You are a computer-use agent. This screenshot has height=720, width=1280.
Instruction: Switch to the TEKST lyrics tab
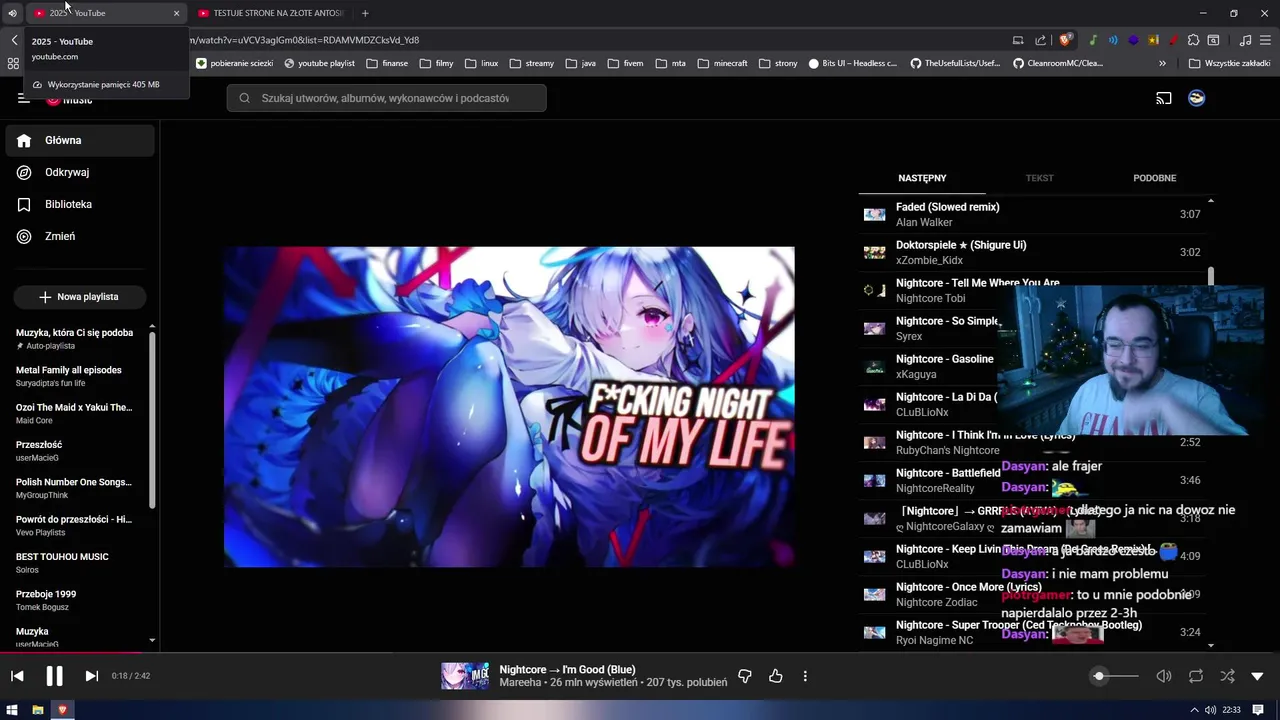point(1039,178)
